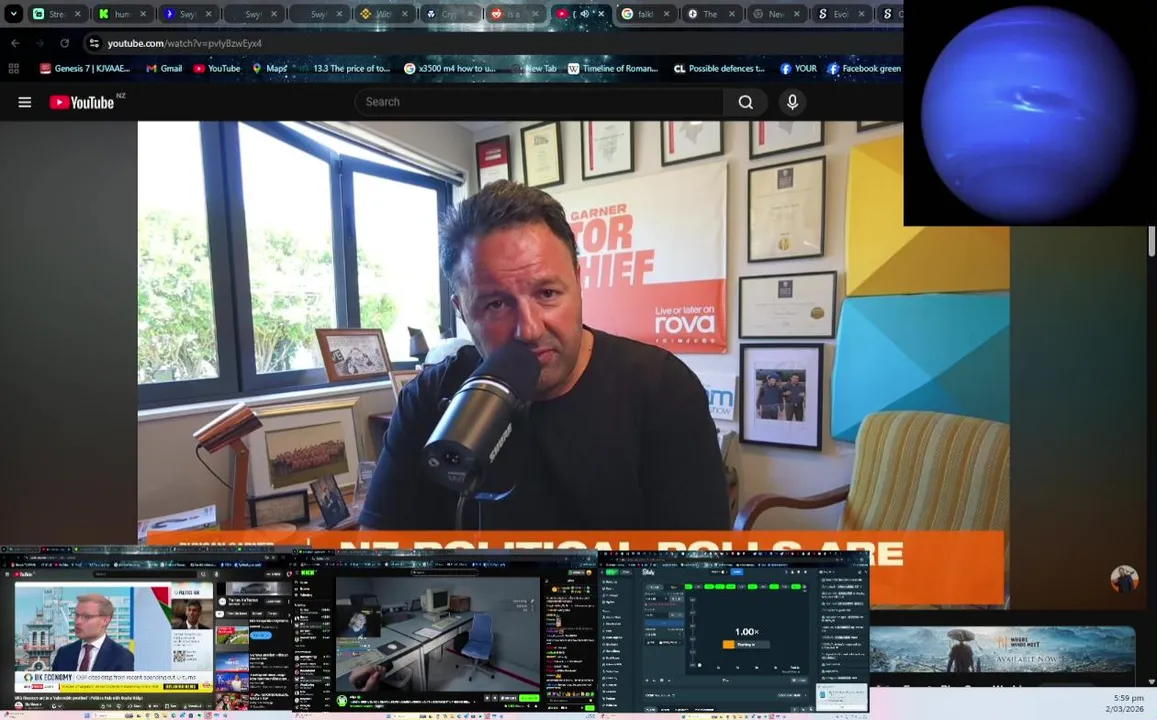Click the round channel avatar beside the video
This screenshot has height=720, width=1157.
(x=1124, y=580)
